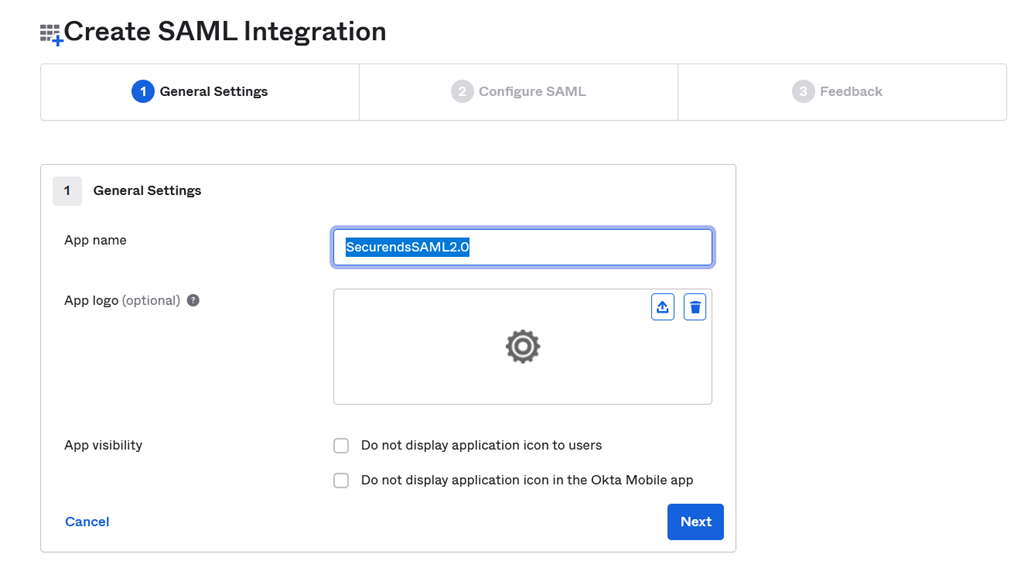This screenshot has height=585, width=1014.
Task: Click the grid-plus app integration icon
Action: click(x=51, y=35)
